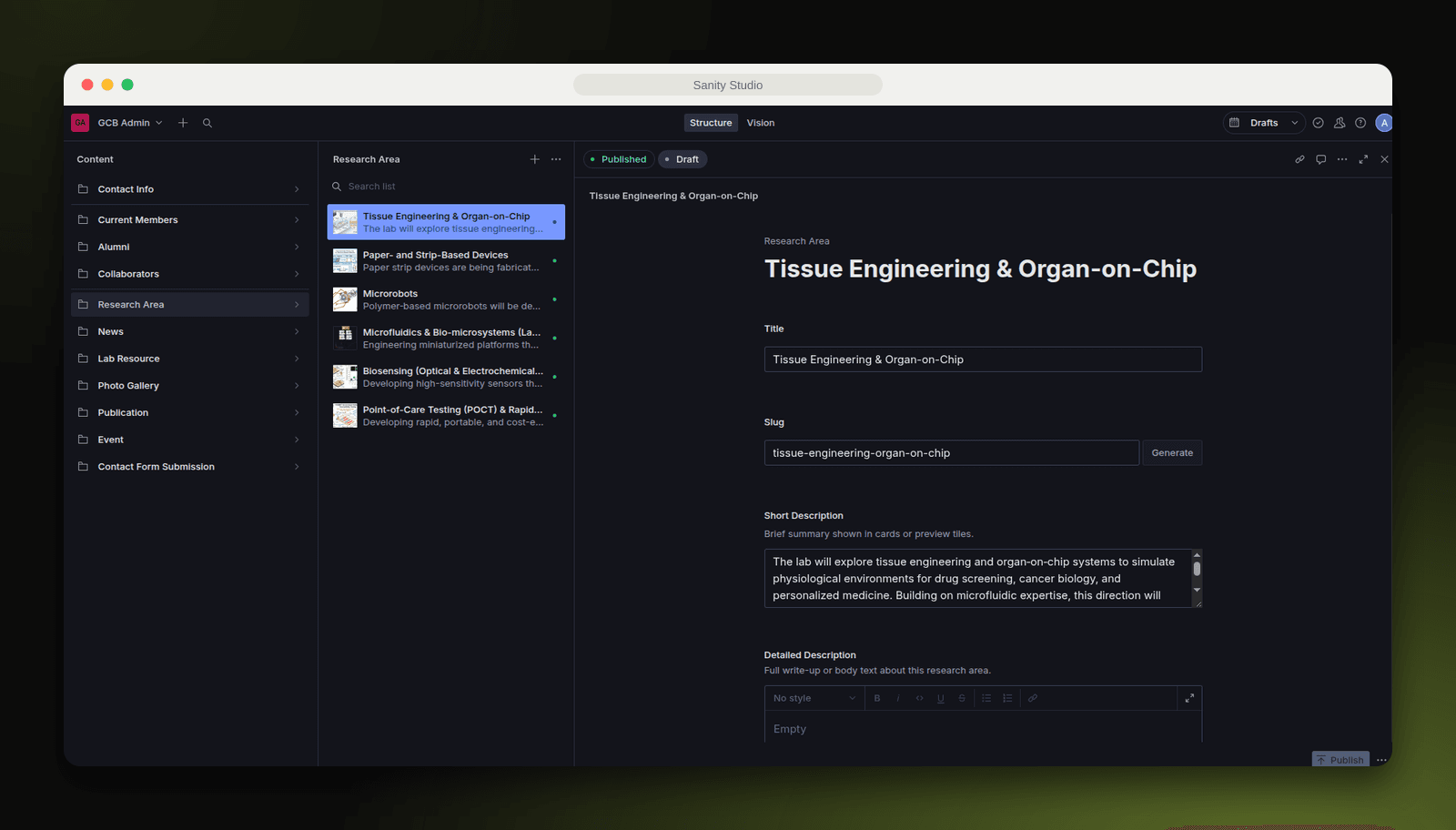Select the Draft version chip
The image size is (1456, 830).
pyautogui.click(x=682, y=159)
